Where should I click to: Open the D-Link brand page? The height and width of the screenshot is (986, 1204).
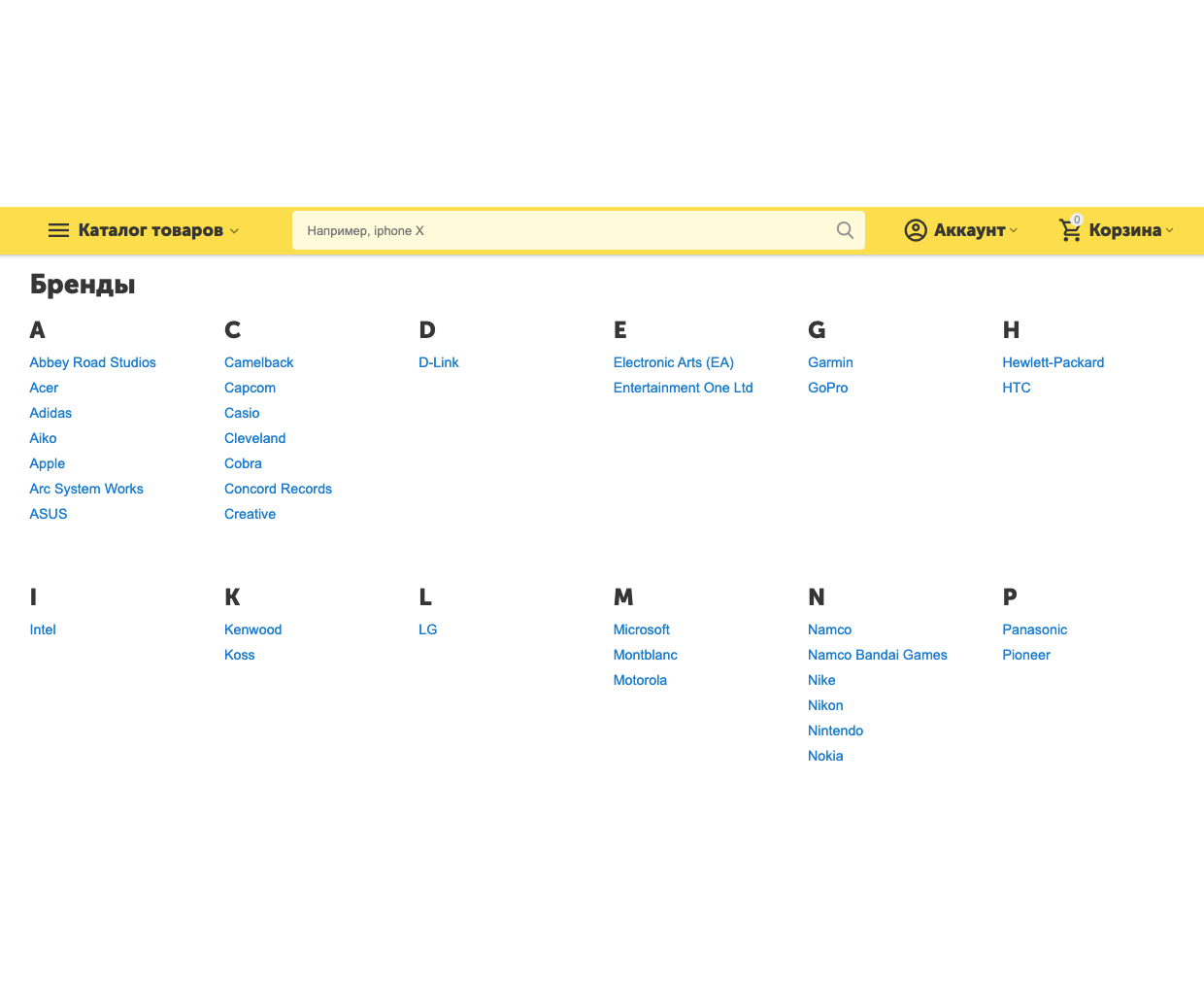[x=439, y=362]
